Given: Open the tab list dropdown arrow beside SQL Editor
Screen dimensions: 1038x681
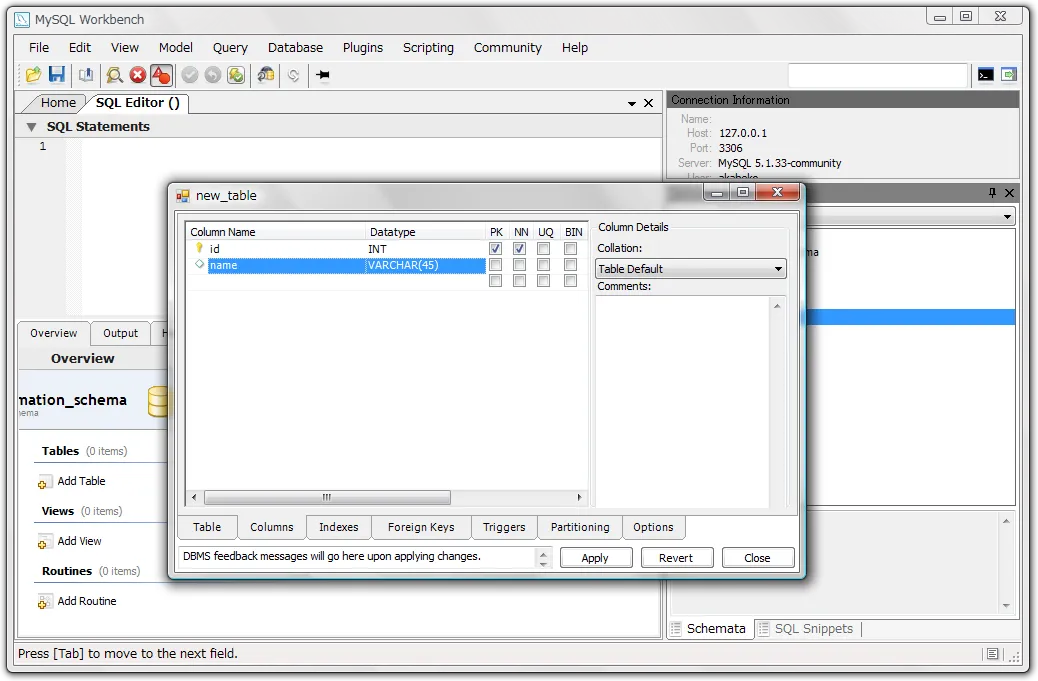Looking at the screenshot, I should pyautogui.click(x=632, y=104).
